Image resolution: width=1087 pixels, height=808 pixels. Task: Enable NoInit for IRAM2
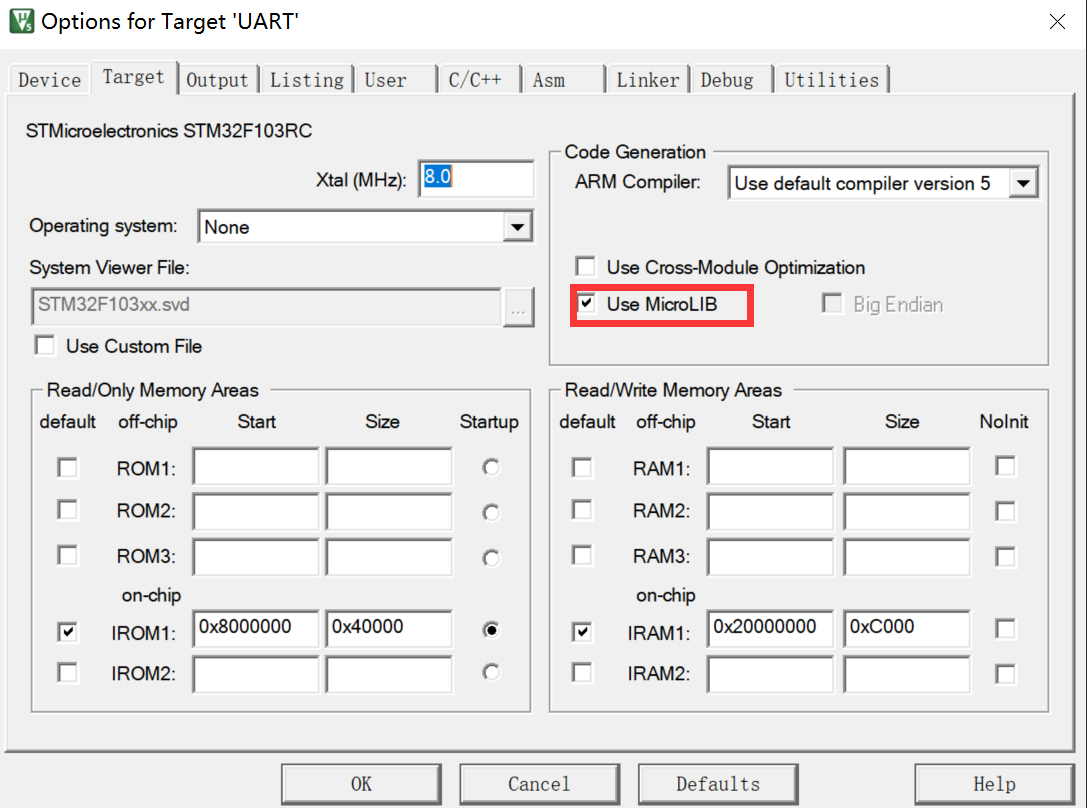tap(1005, 674)
